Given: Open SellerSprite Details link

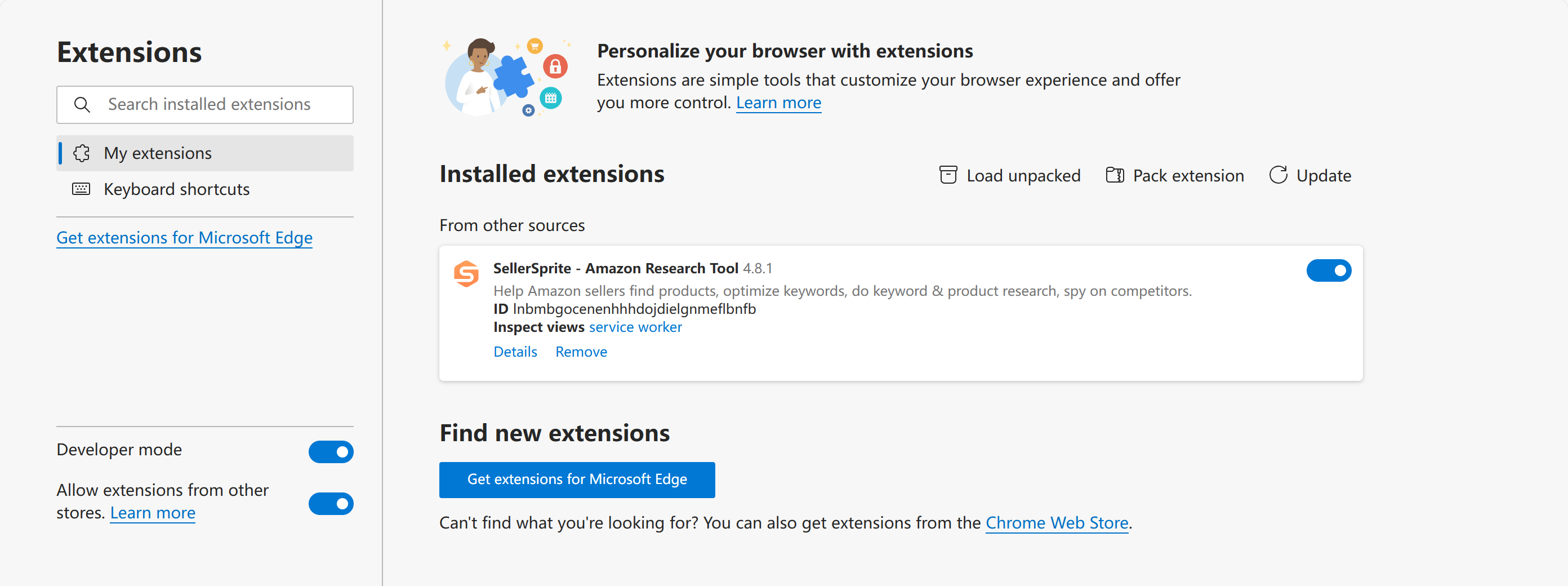Looking at the screenshot, I should [515, 352].
